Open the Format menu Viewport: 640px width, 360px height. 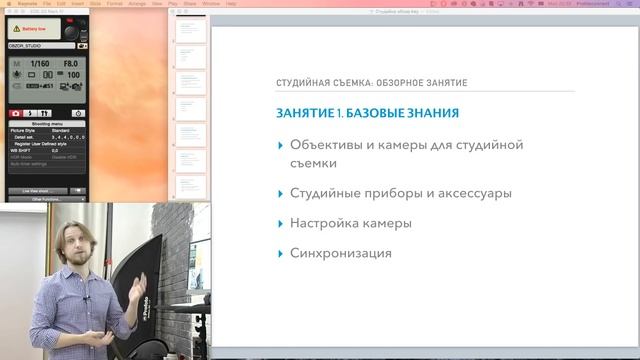point(115,4)
